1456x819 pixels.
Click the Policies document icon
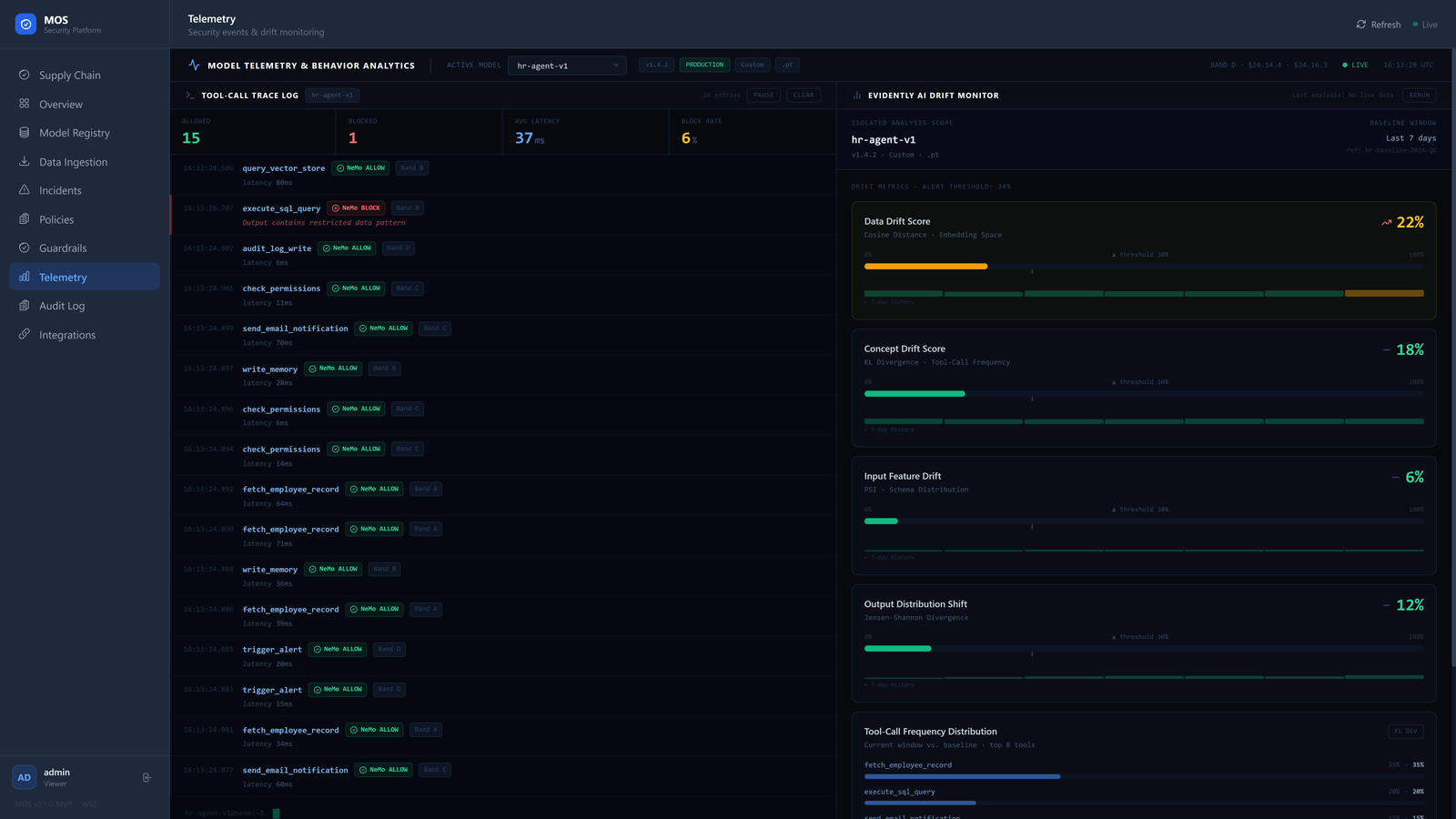click(25, 219)
